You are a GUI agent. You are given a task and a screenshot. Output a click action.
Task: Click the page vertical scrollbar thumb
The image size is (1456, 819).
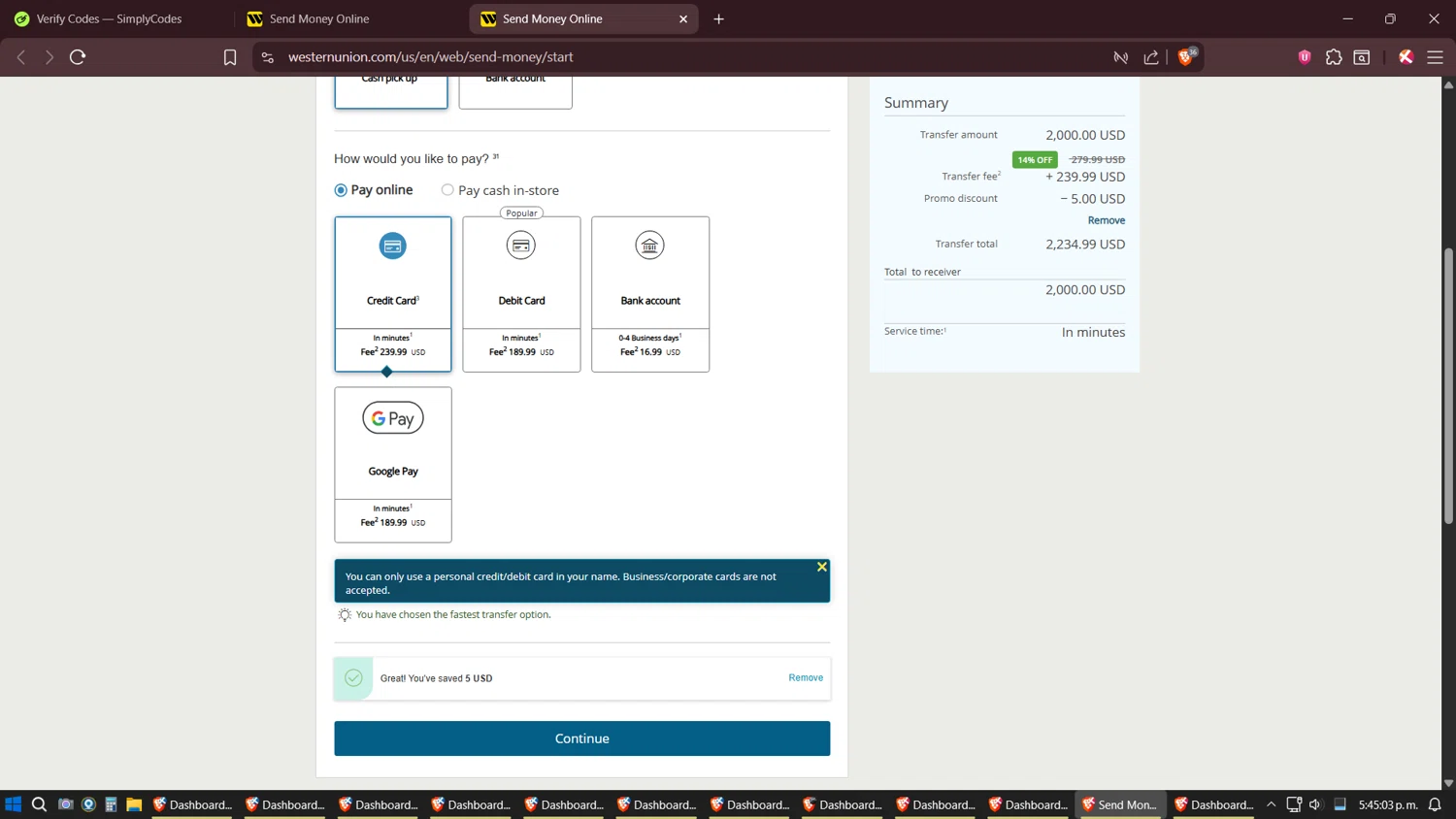[1448, 386]
